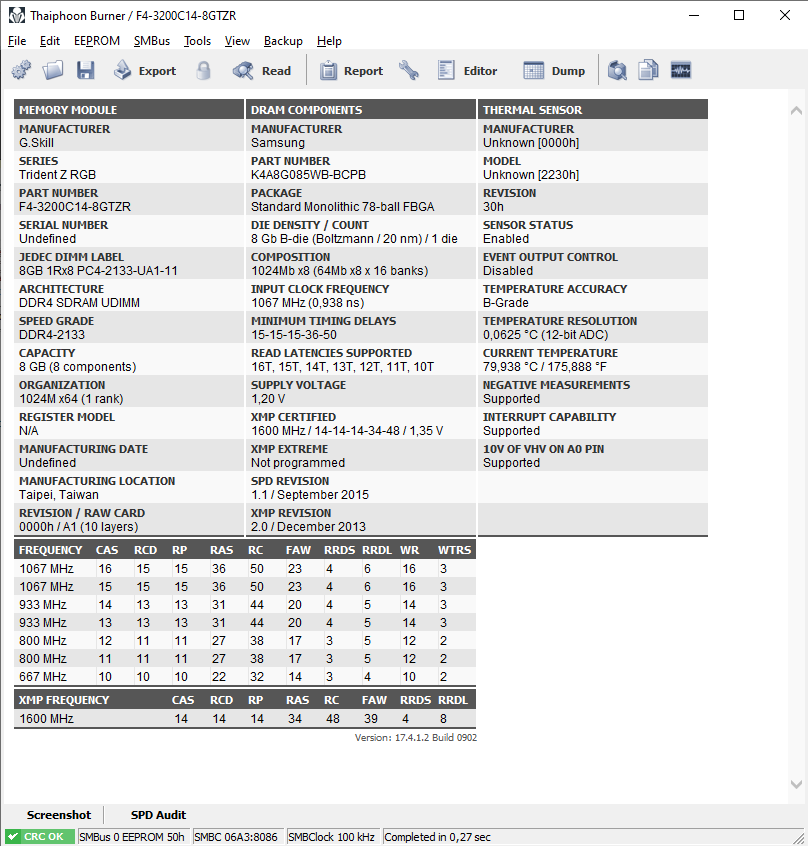The height and width of the screenshot is (846, 808).
Task: Click the B-Grade temperature accuracy value
Action: pyautogui.click(x=506, y=303)
